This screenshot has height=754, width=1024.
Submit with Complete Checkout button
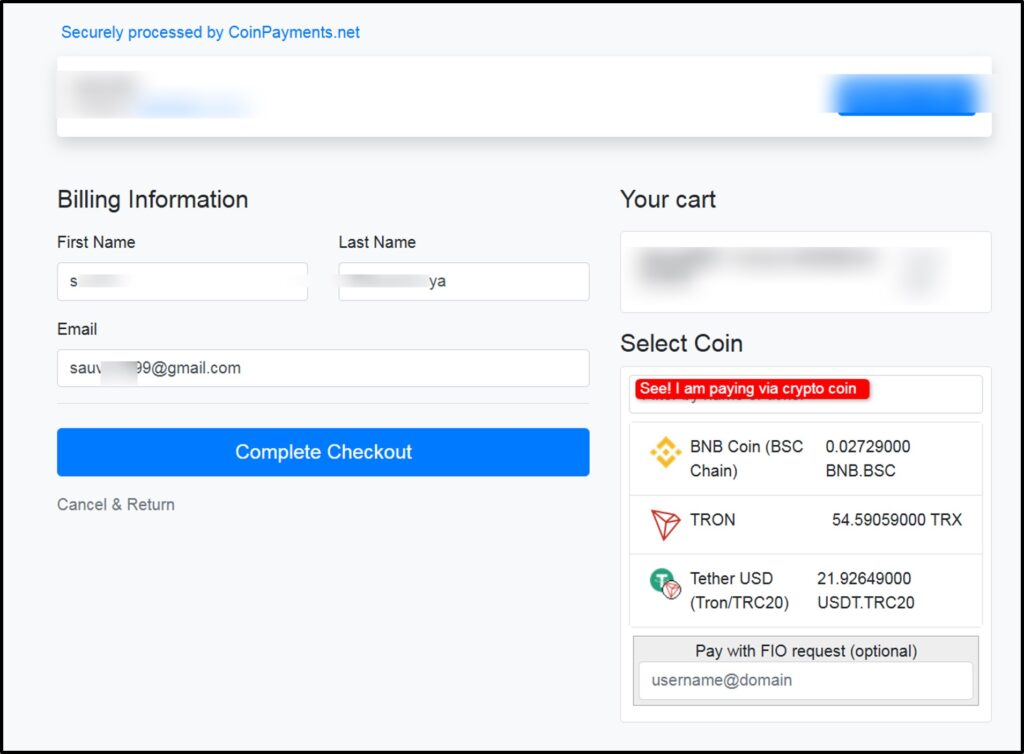(x=323, y=452)
